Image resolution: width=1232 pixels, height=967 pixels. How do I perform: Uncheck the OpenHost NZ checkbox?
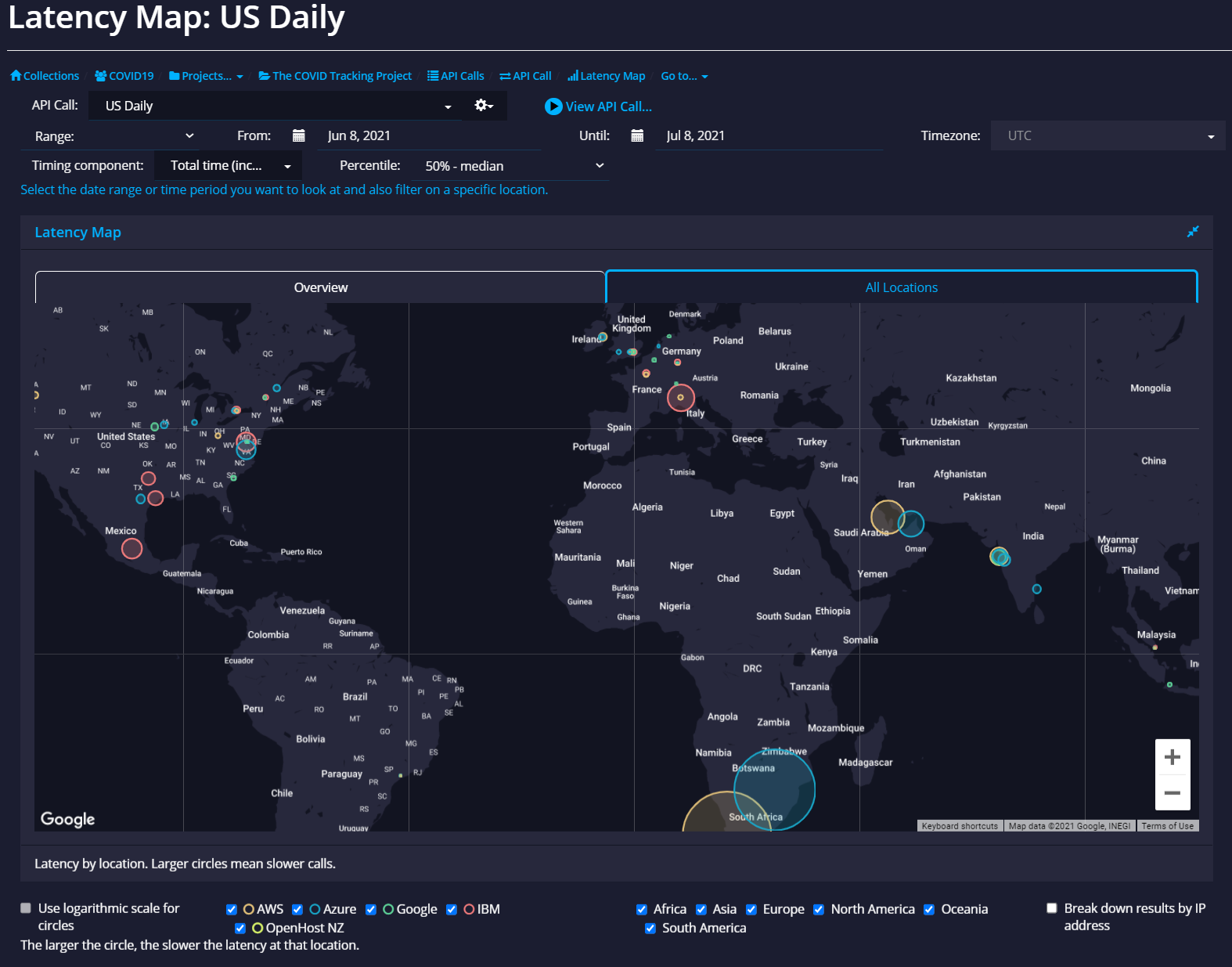pos(240,928)
